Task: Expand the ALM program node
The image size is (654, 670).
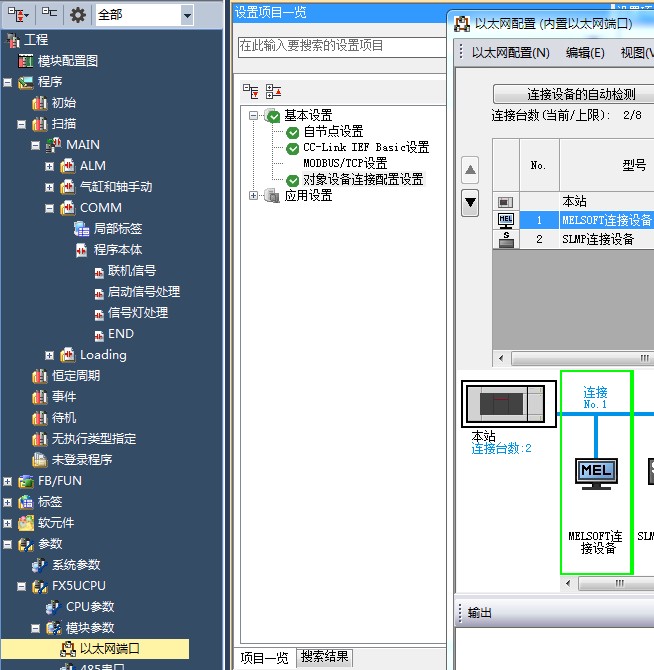Action: point(49,166)
